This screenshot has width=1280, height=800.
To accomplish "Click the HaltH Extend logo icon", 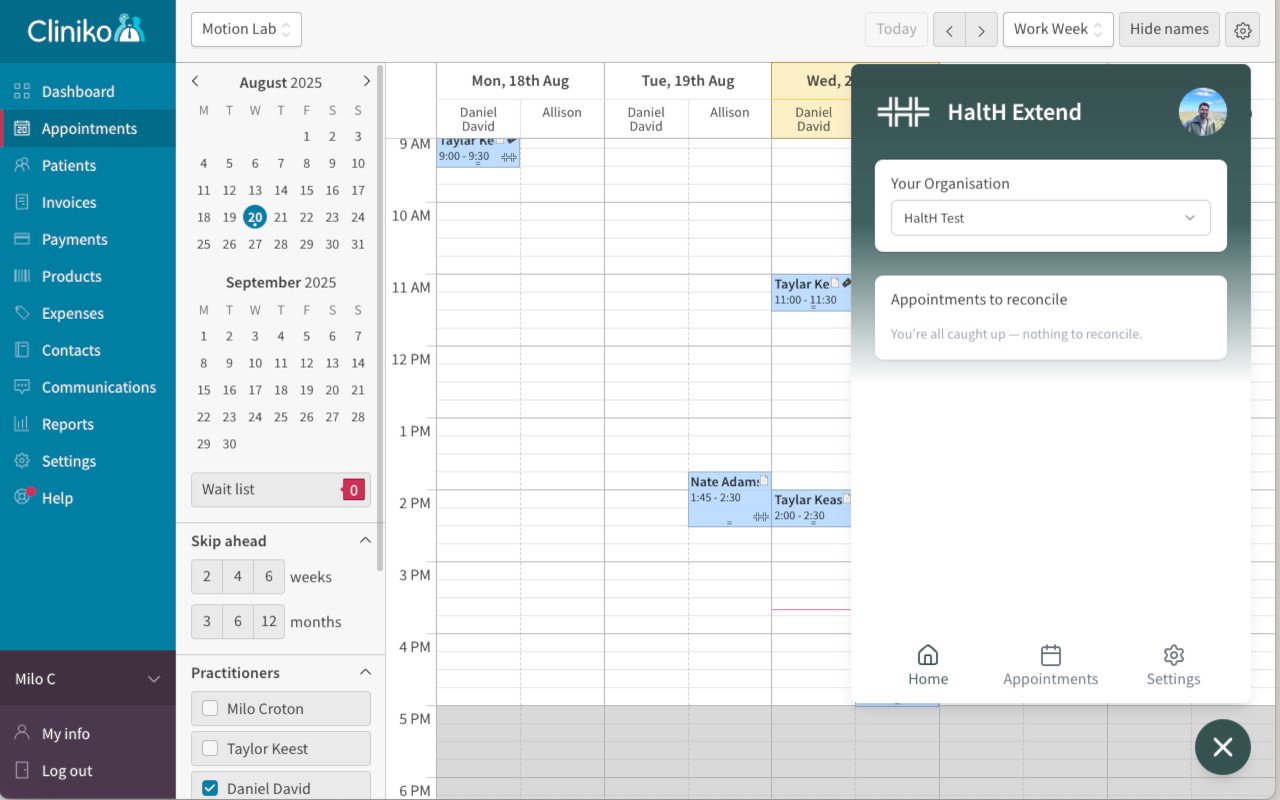I will (903, 112).
